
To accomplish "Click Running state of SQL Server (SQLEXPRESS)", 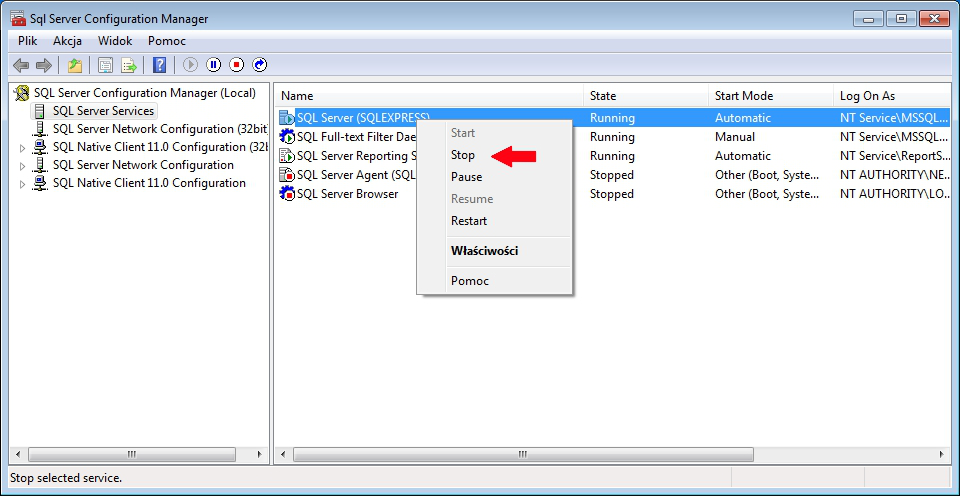I will point(612,118).
